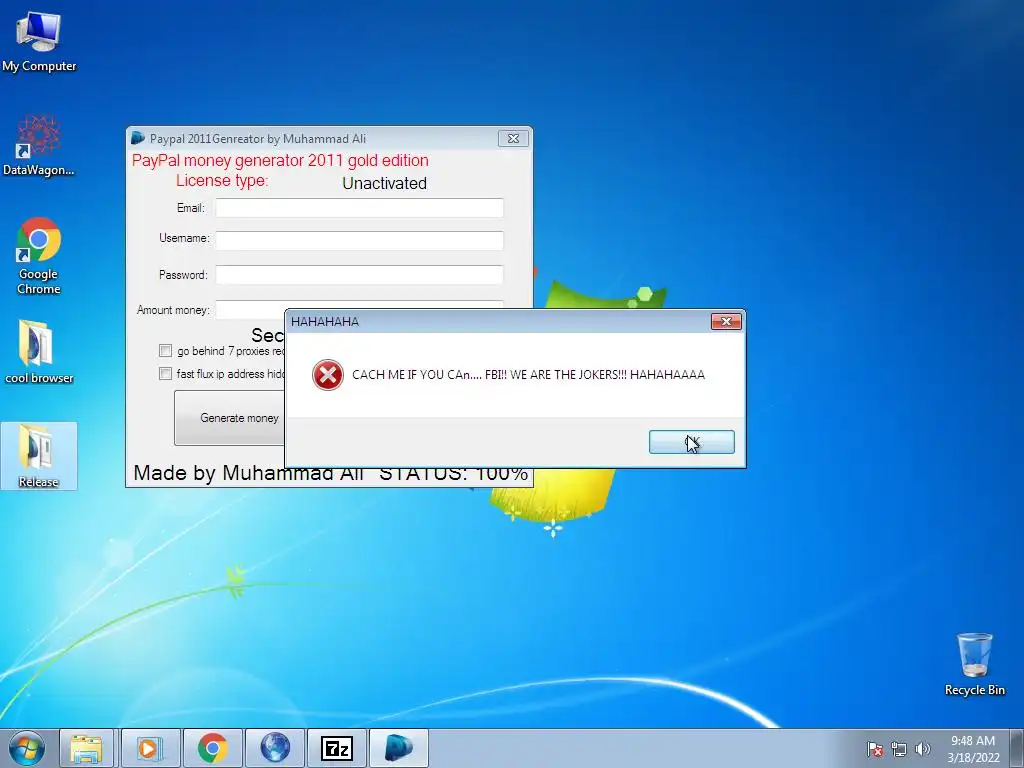Click the CACH ME IF YOU CAn message
The width and height of the screenshot is (1024, 768).
528,375
